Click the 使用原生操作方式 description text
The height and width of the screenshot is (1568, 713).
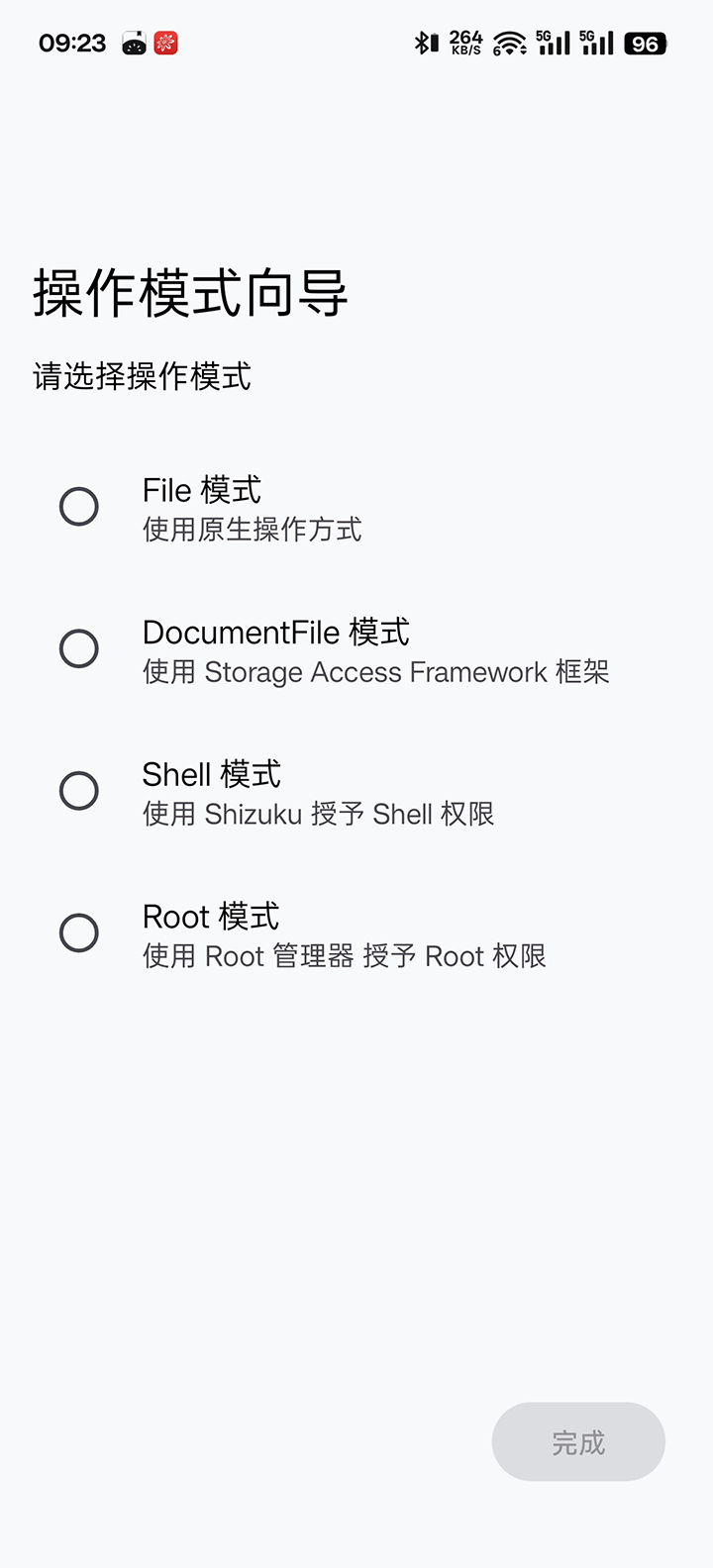point(252,530)
